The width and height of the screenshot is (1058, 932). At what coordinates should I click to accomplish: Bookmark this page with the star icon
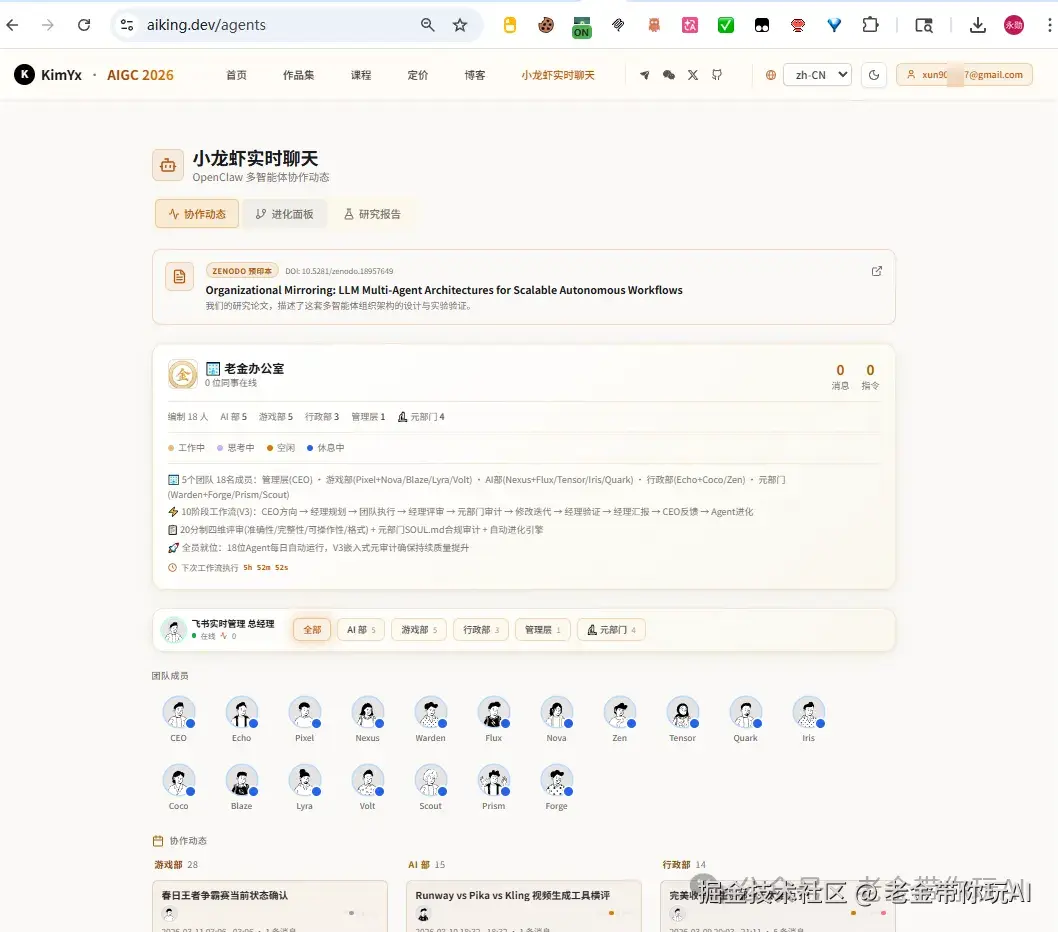coord(460,25)
